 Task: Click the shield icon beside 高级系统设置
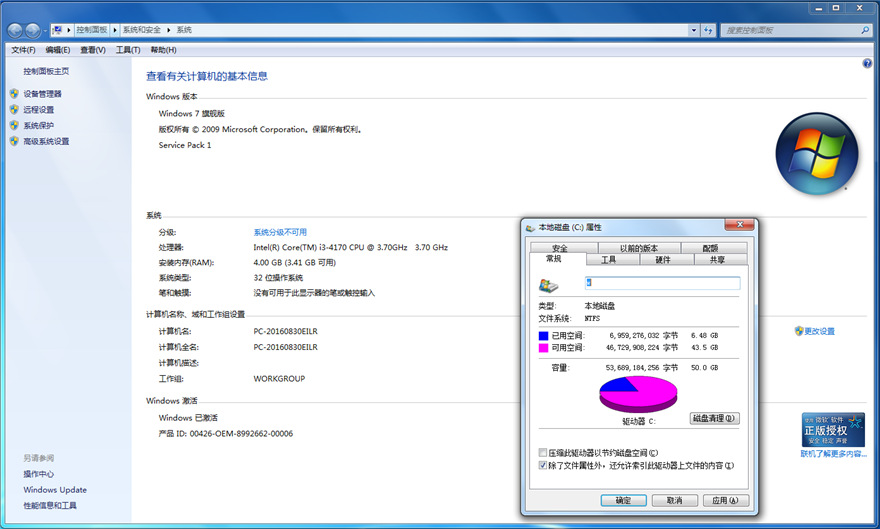[x=14, y=141]
